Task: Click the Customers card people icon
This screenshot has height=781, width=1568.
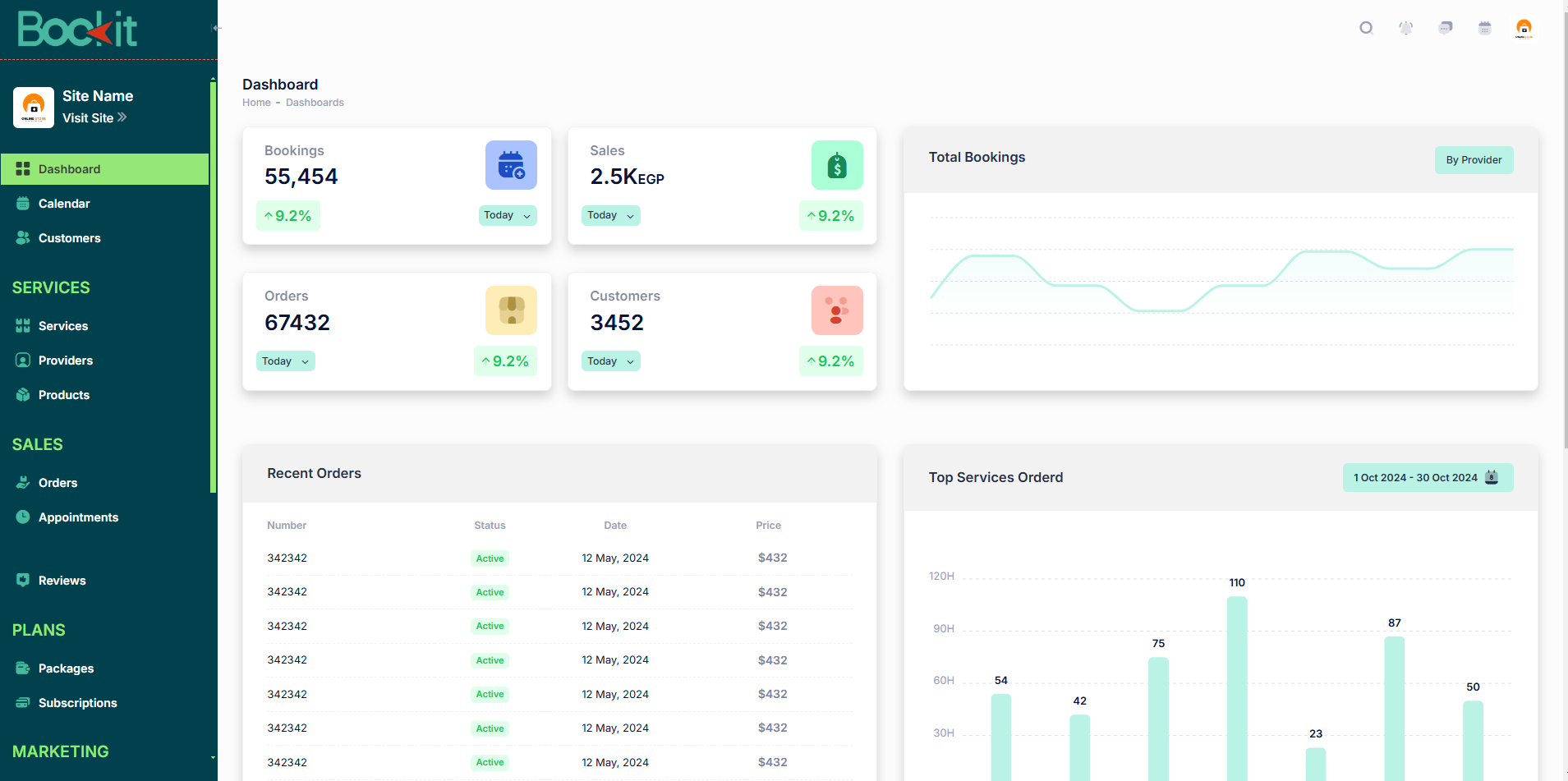Action: (837, 310)
